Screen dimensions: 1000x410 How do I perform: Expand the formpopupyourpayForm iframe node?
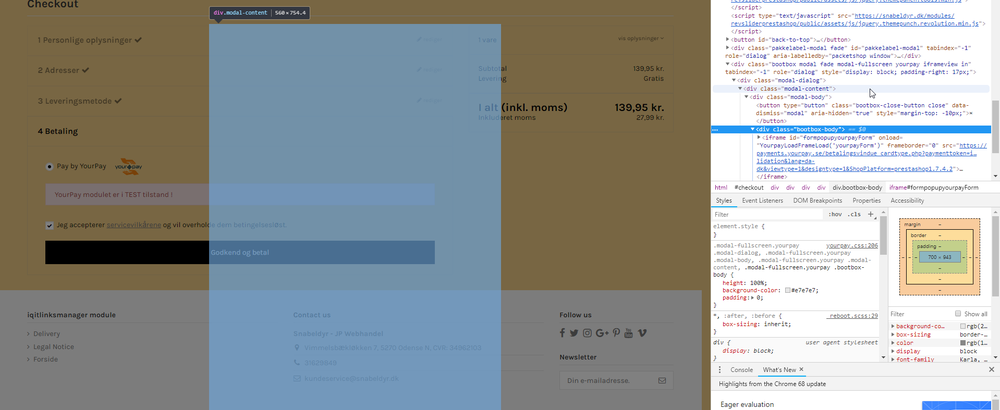point(759,138)
